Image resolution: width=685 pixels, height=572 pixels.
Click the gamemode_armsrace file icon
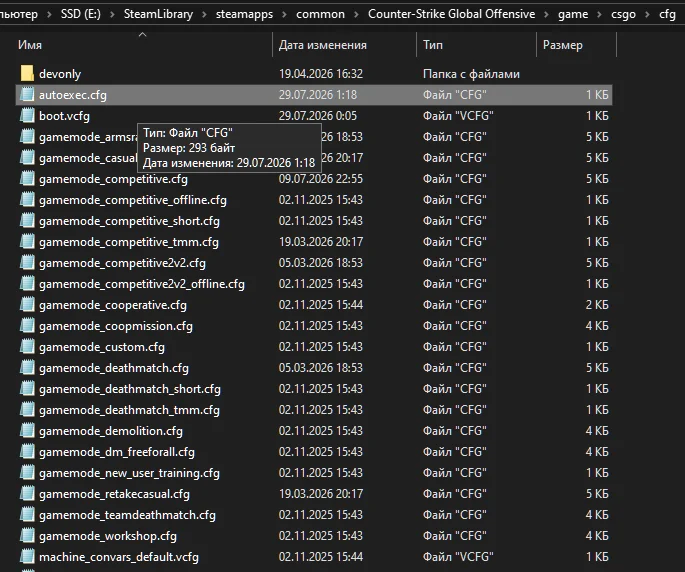tap(27, 136)
